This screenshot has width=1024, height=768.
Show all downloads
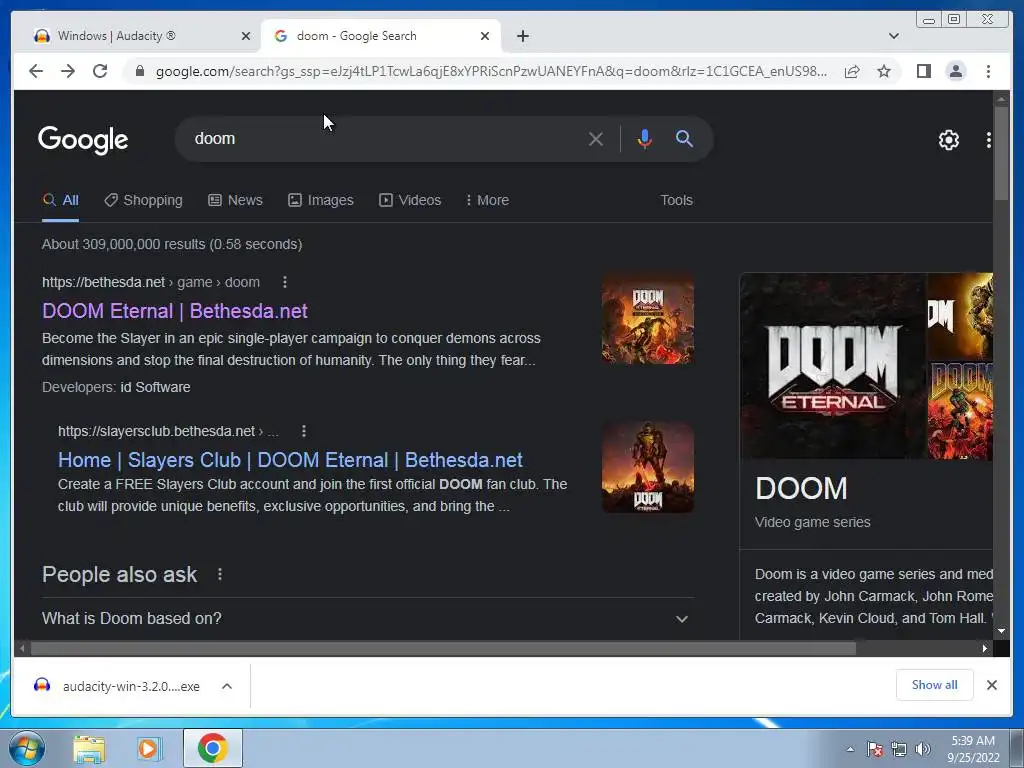pyautogui.click(x=935, y=685)
